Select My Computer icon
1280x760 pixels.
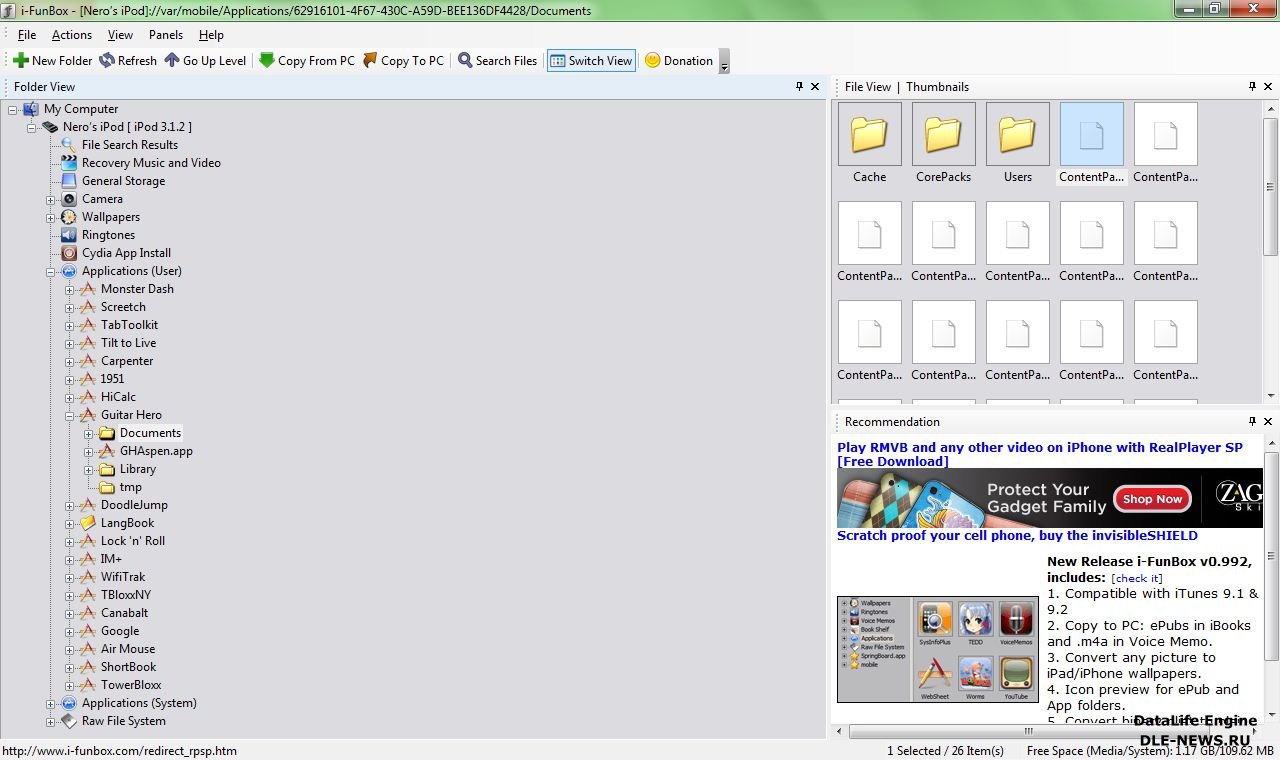31,109
